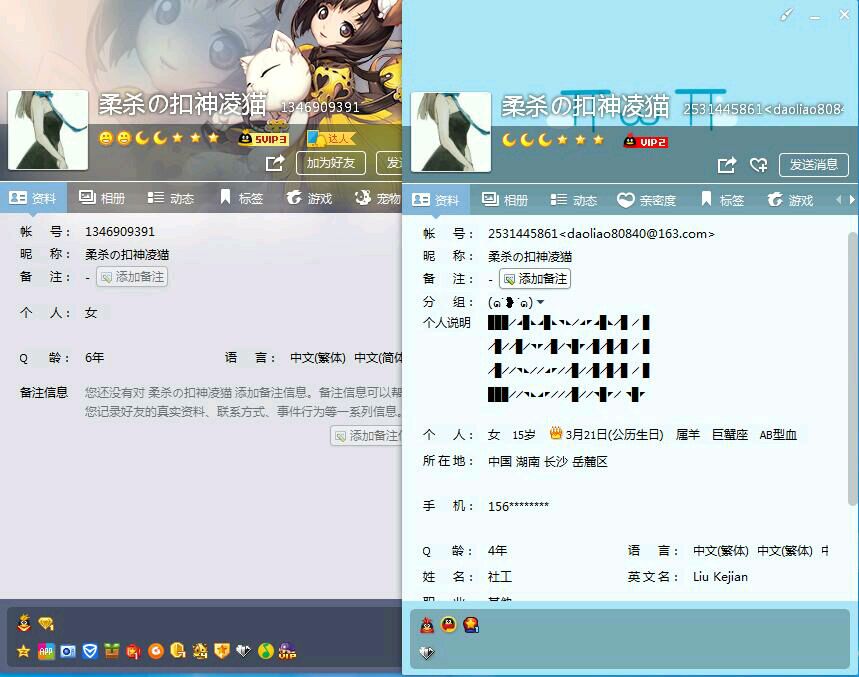The image size is (859, 677).
Task: Open the 宠物 tab in left window
Action: point(378,198)
